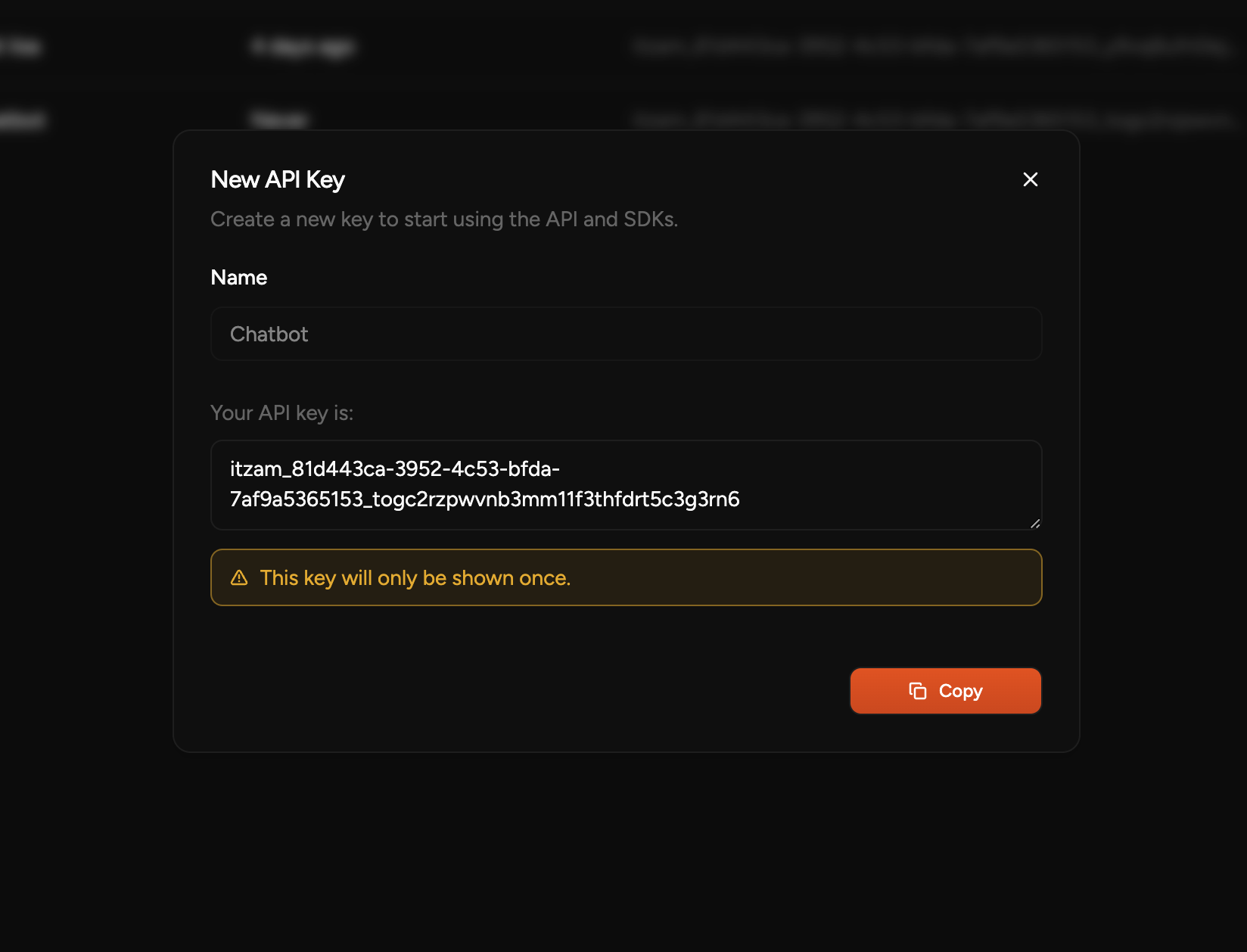Click the itzam API key string
The height and width of the screenshot is (952, 1247).
click(x=484, y=484)
